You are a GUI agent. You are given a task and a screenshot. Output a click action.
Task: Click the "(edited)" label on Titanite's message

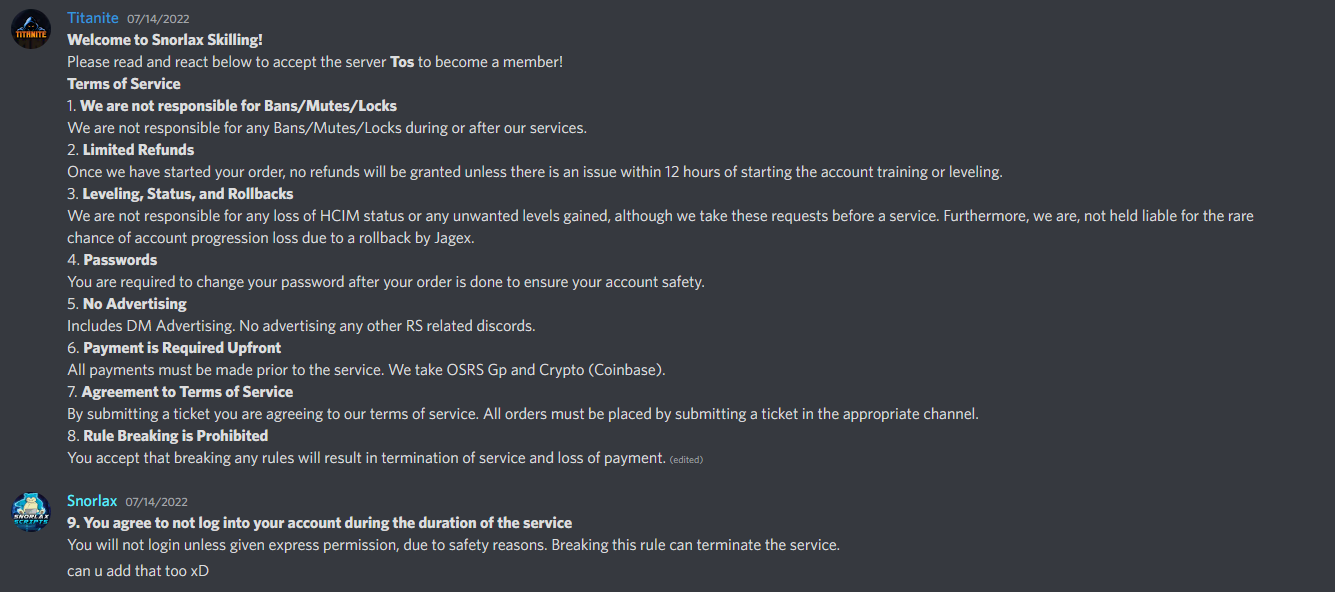pos(686,460)
